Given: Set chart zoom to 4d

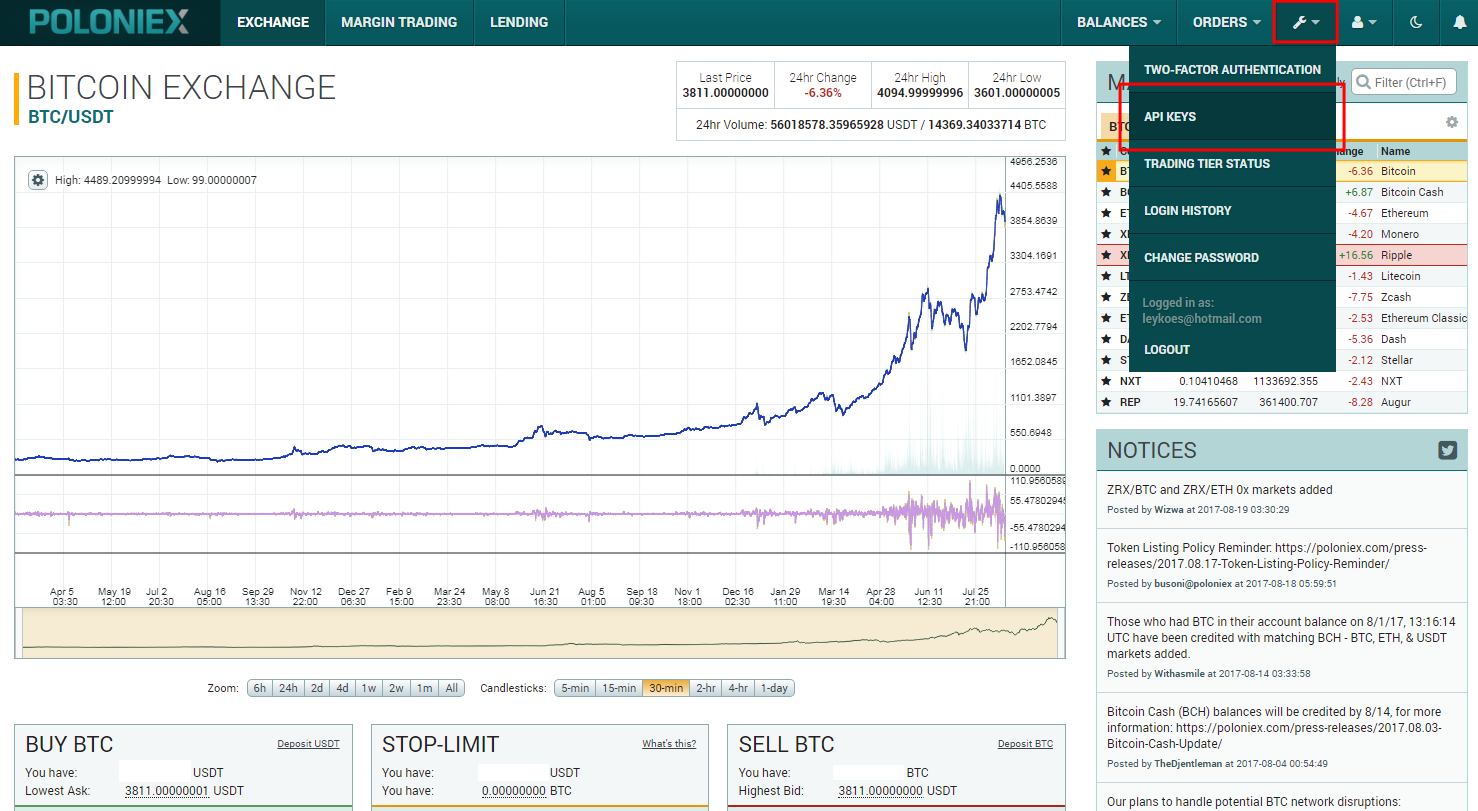Looking at the screenshot, I should pyautogui.click(x=343, y=688).
